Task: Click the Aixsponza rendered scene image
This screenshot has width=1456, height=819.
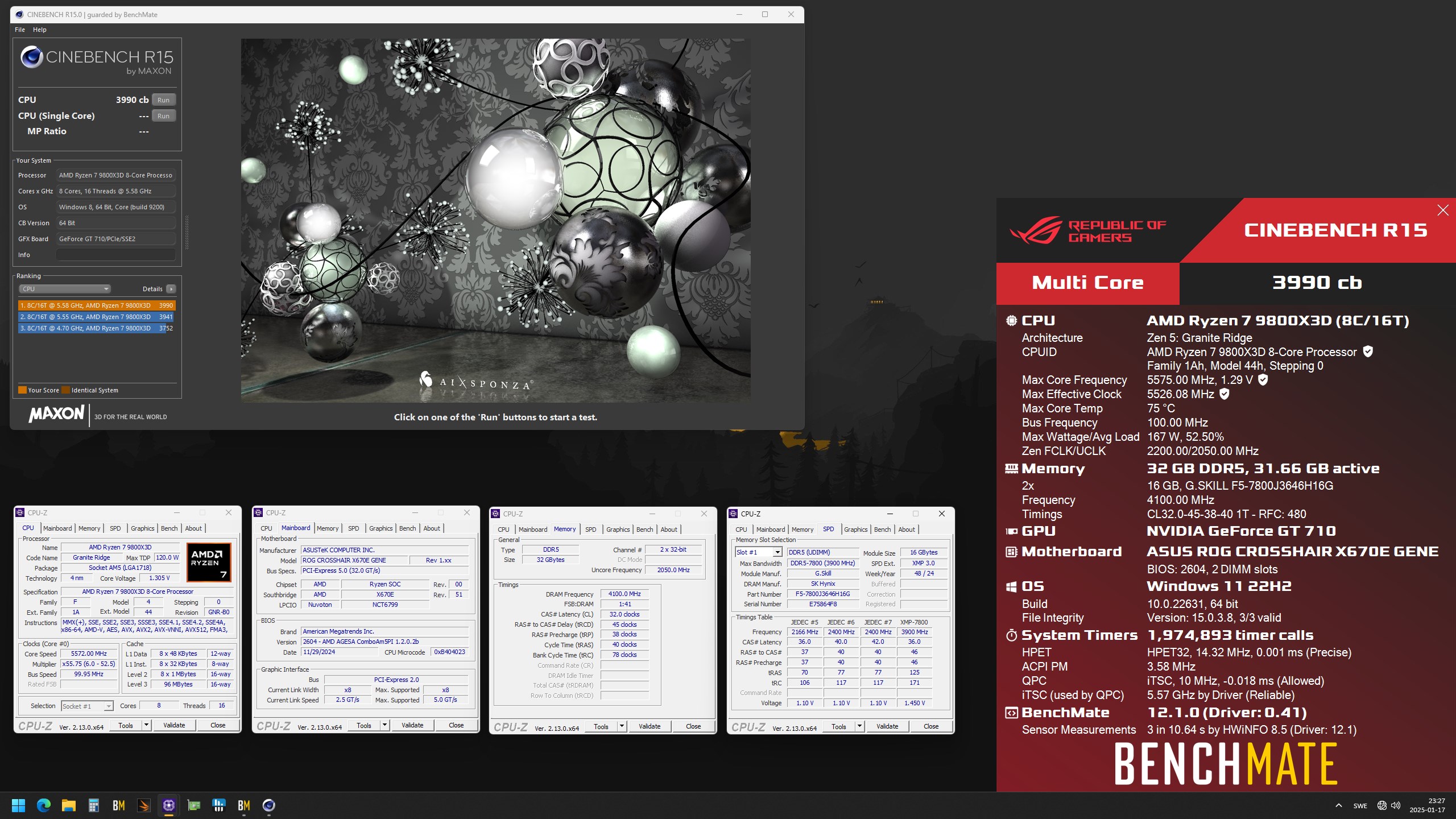Action: pos(495,220)
